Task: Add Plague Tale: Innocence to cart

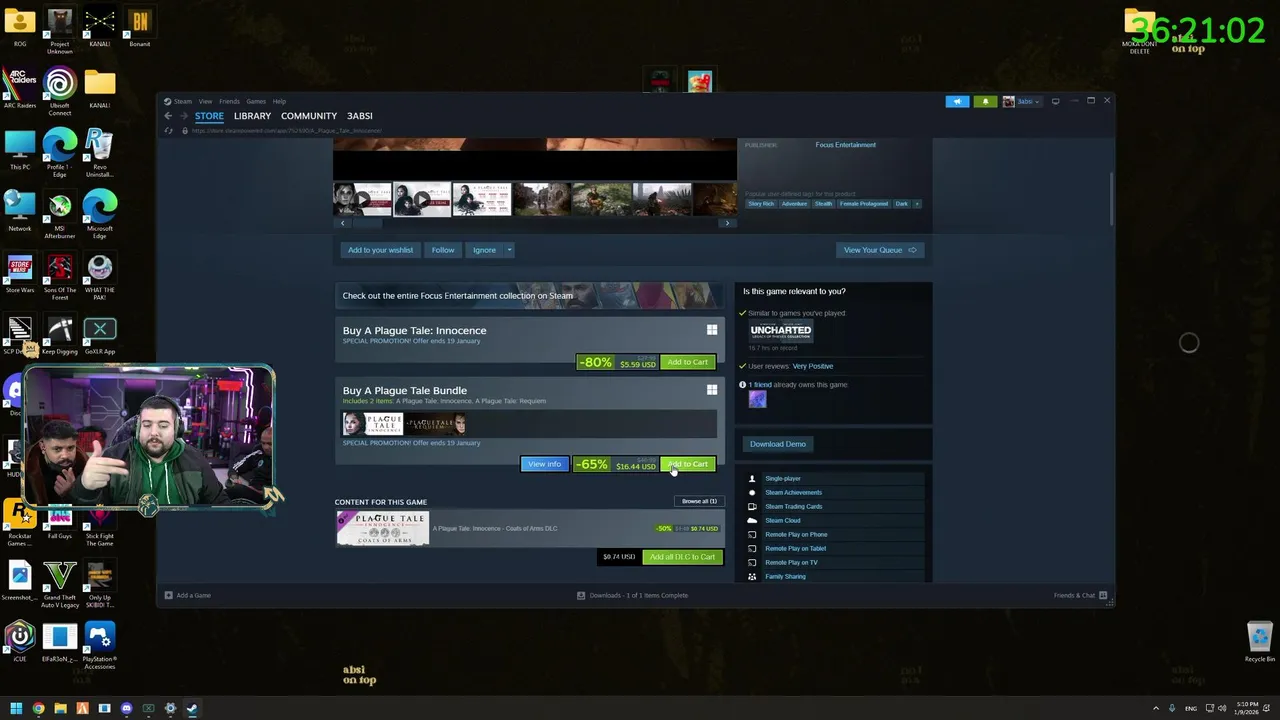Action: tap(687, 362)
